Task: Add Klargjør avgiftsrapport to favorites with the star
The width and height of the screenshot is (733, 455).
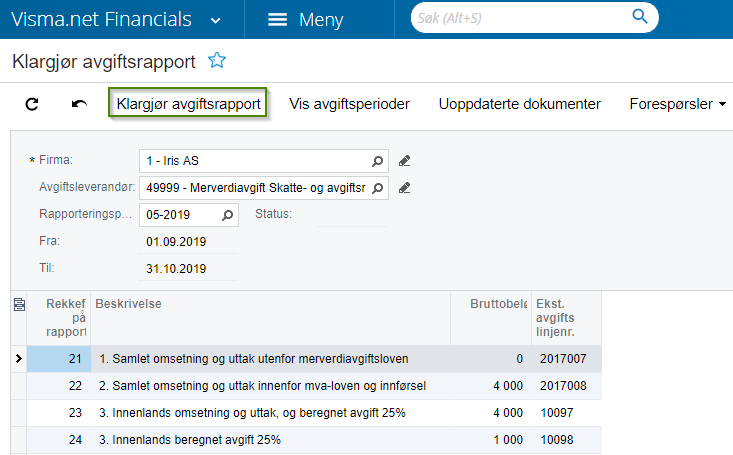Action: [217, 61]
